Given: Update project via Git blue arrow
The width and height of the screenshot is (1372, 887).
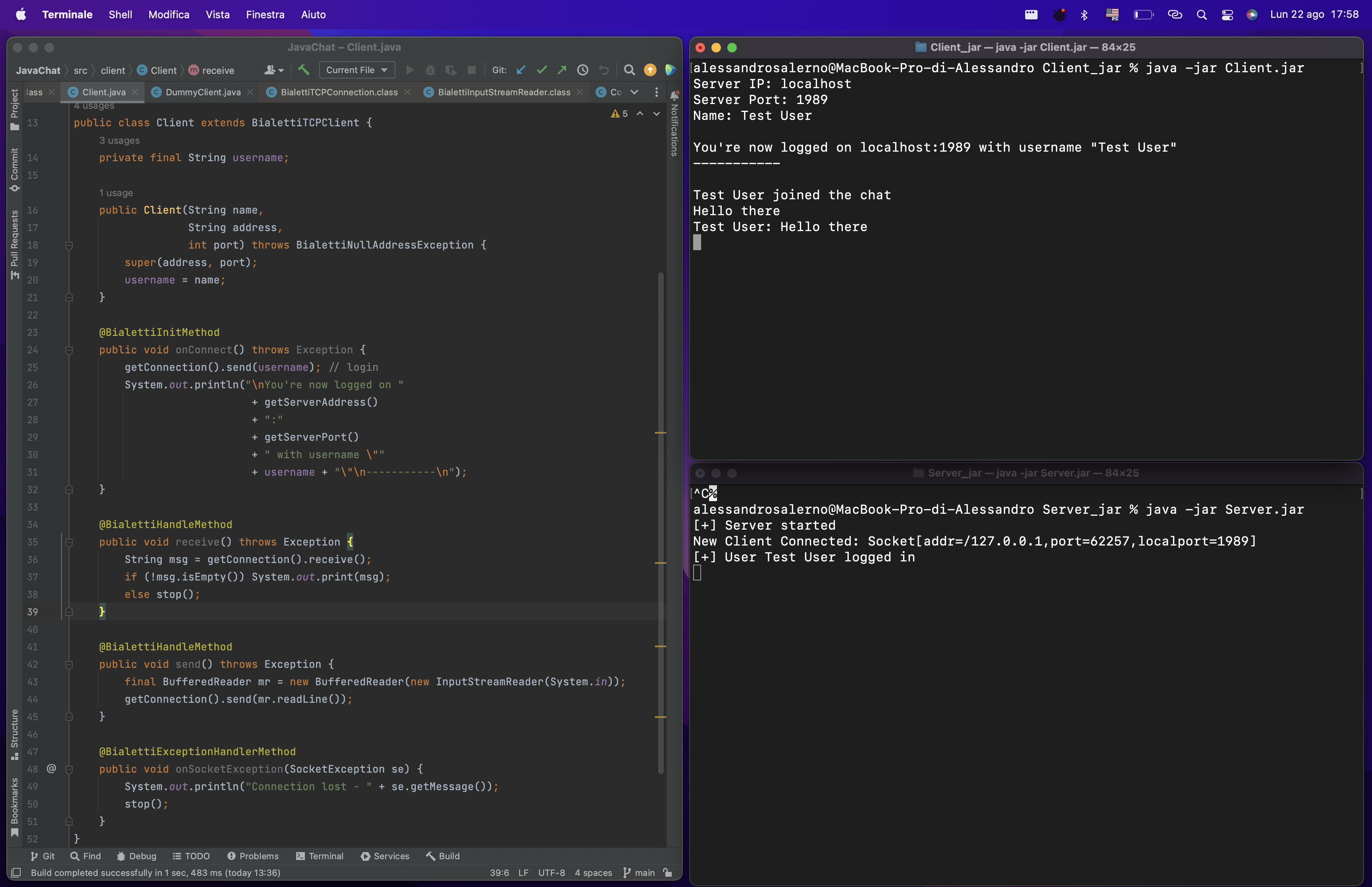Looking at the screenshot, I should pyautogui.click(x=521, y=70).
